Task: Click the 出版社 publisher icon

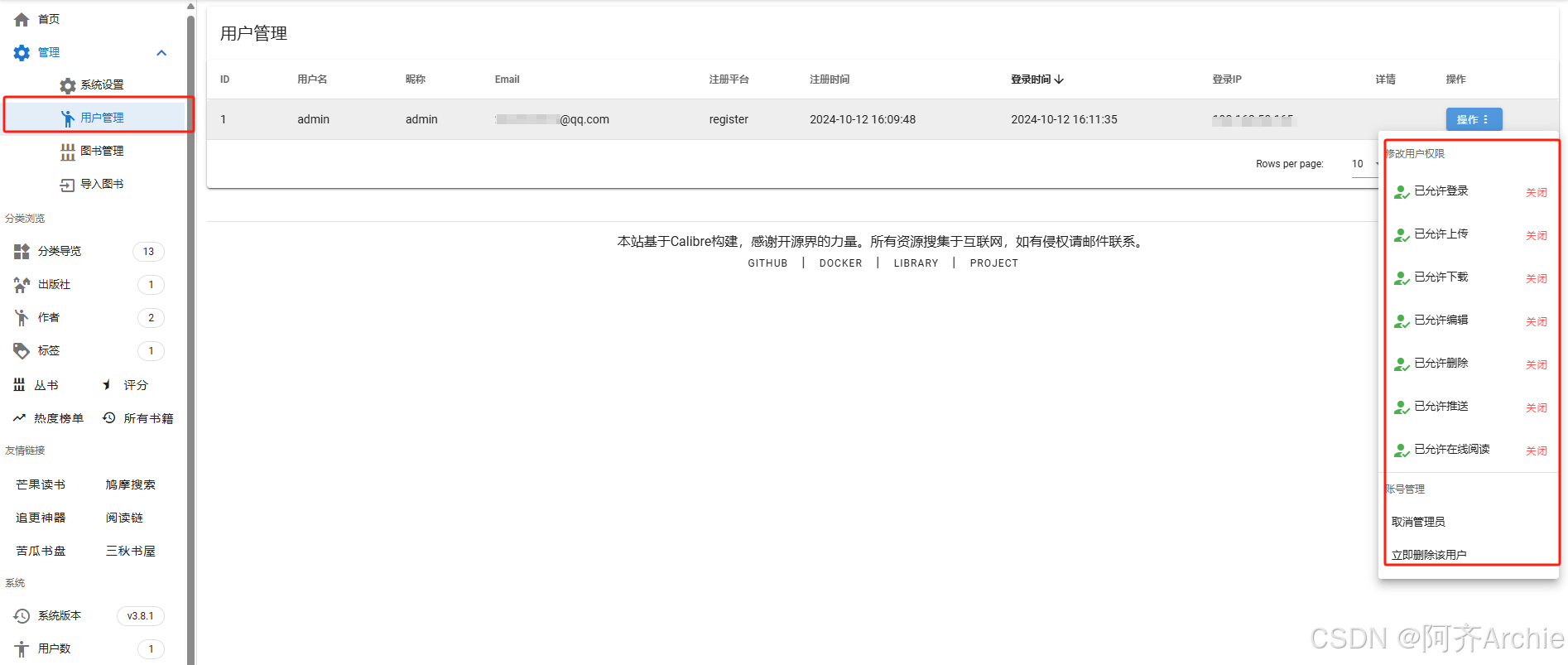Action: click(x=22, y=284)
